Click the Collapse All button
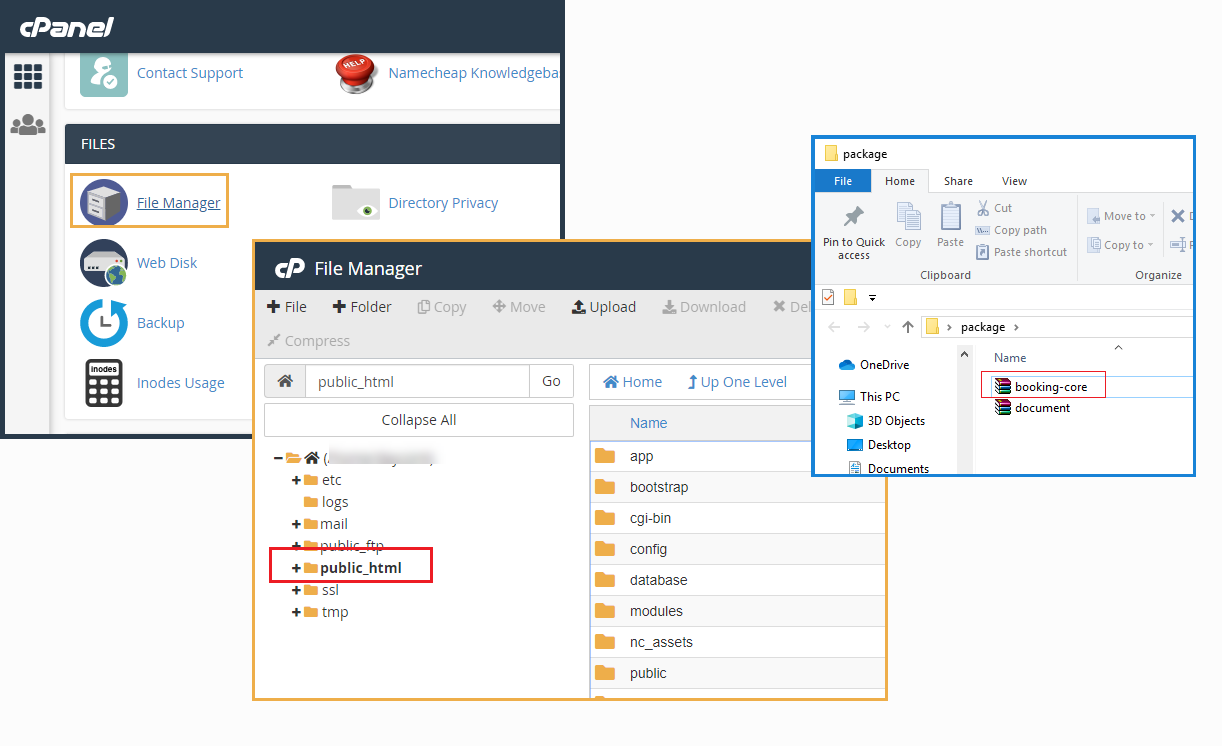The width and height of the screenshot is (1222, 746). click(x=419, y=420)
